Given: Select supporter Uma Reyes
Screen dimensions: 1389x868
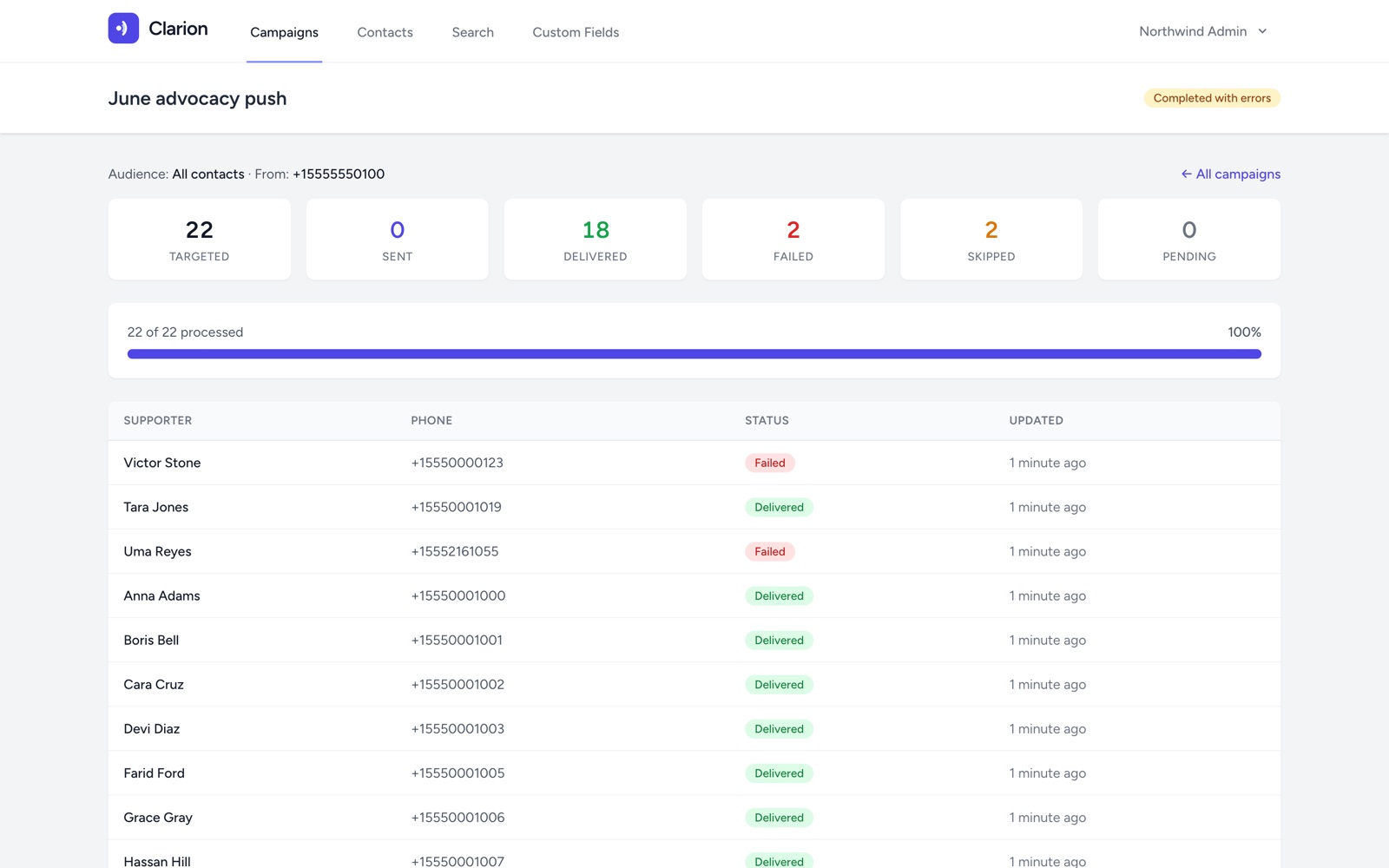Looking at the screenshot, I should pos(157,551).
